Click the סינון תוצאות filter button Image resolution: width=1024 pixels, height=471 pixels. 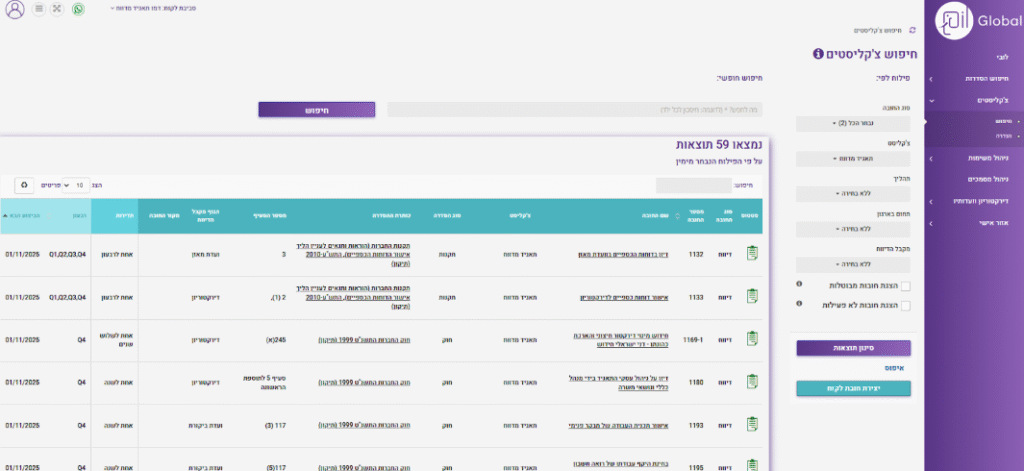pos(853,348)
